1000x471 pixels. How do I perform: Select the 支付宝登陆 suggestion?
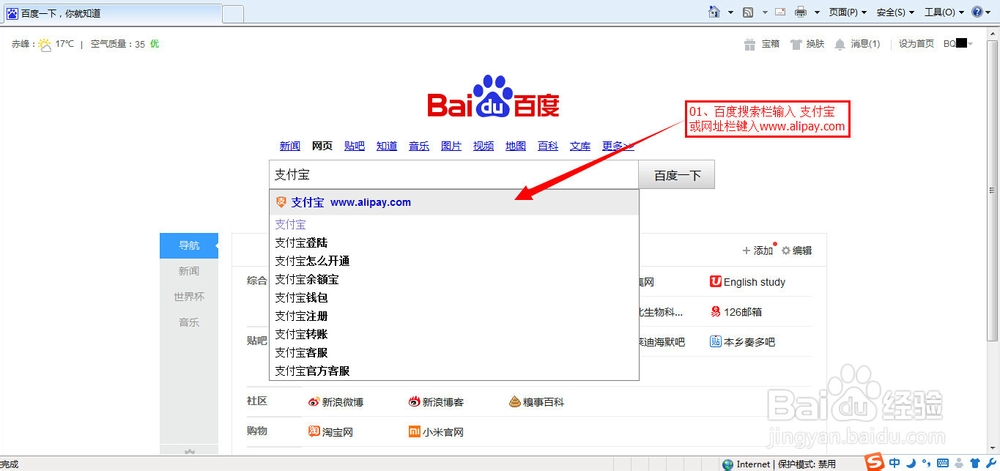click(x=454, y=243)
